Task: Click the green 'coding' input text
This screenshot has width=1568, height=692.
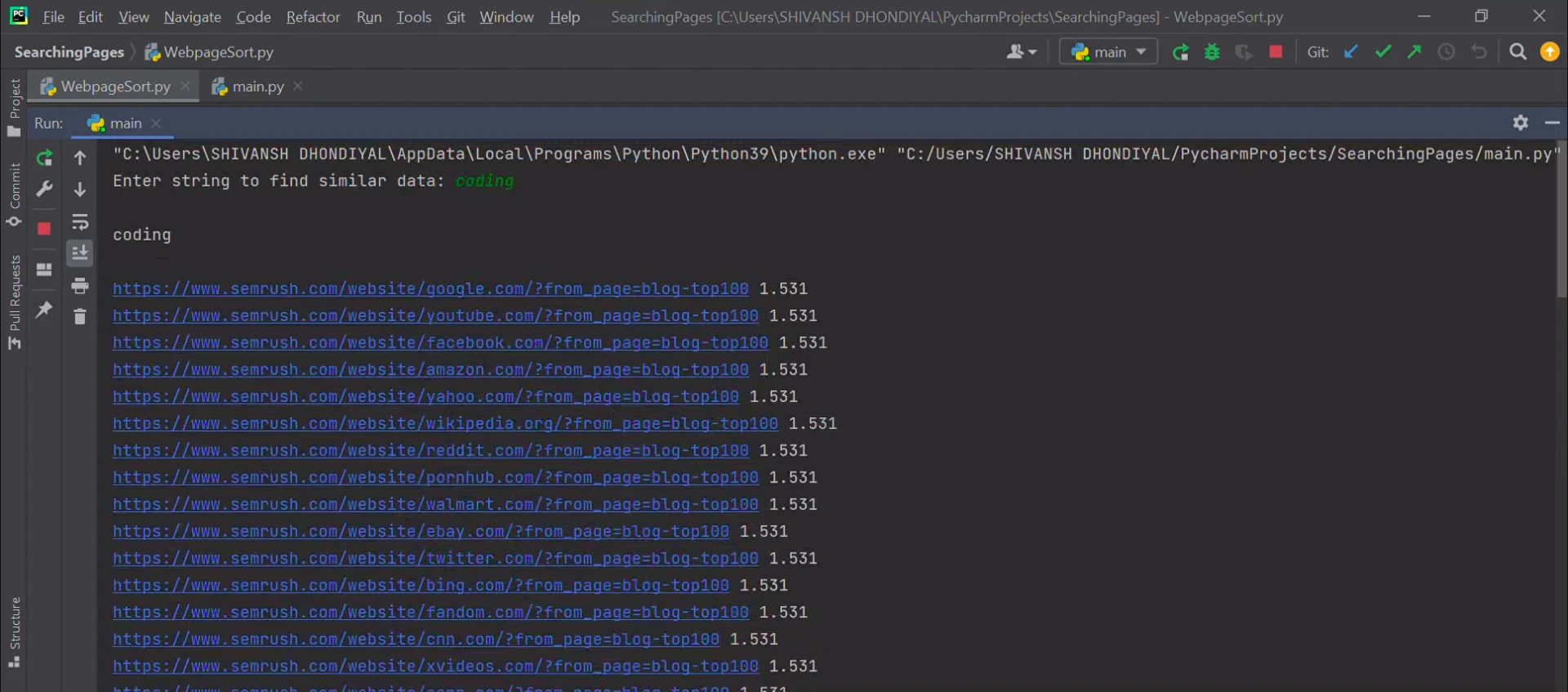Action: coord(484,181)
